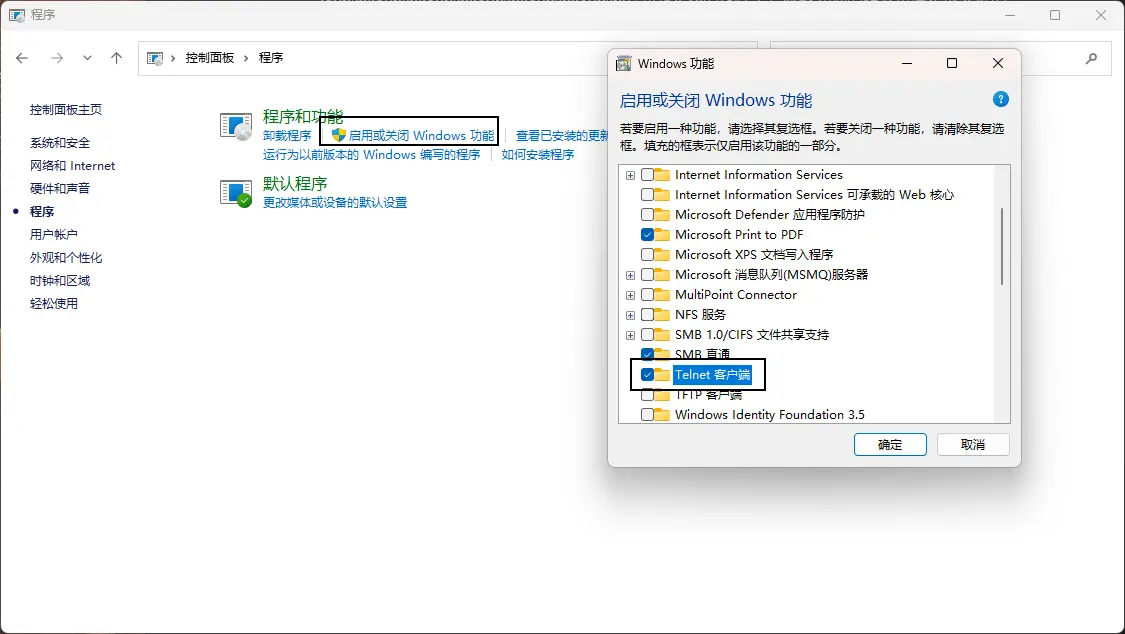Screen dimensions: 1125x634
Task: Check NFS 服务 checkbox
Action: click(x=647, y=314)
